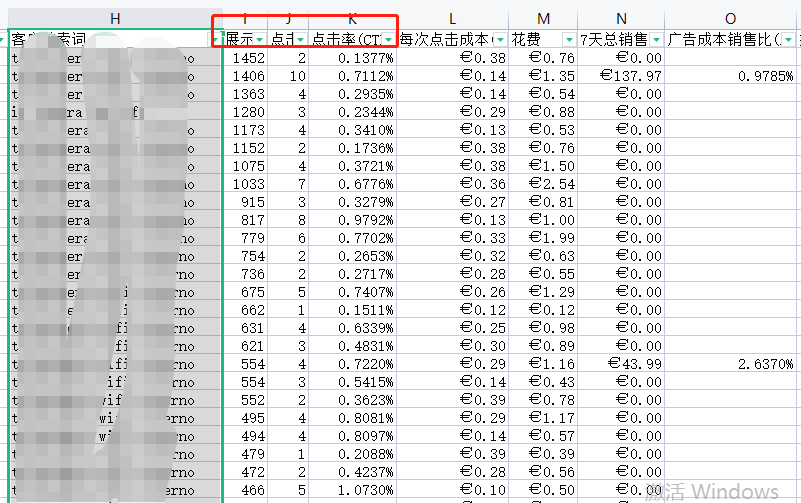The width and height of the screenshot is (801, 503).
Task: Select the cost-per-click cell €0.10
Action: 453,490
